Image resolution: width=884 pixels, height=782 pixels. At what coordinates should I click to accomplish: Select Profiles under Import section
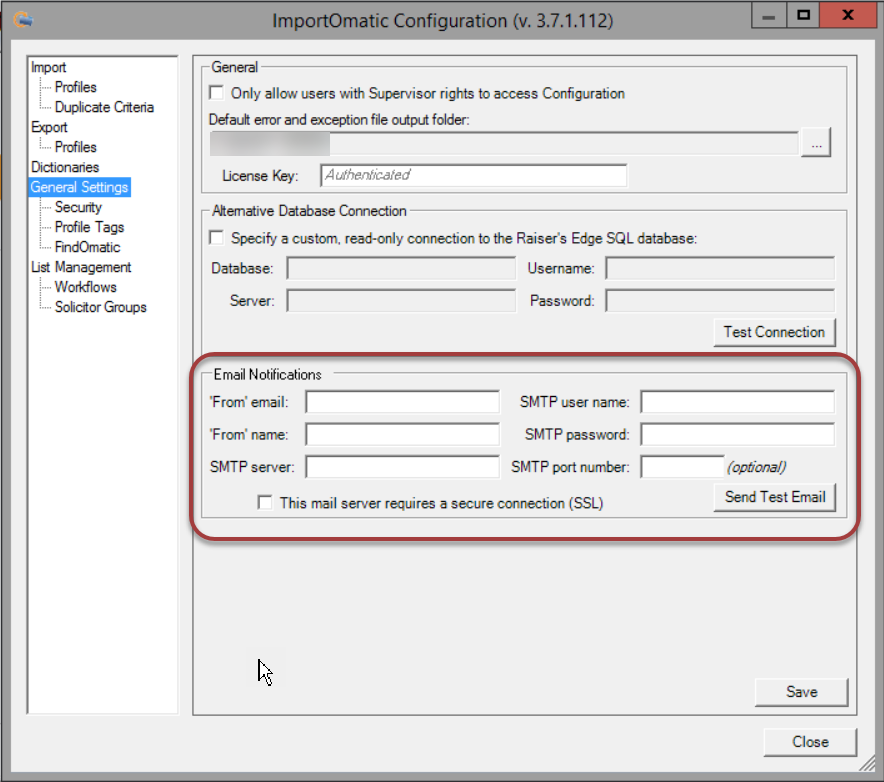(x=74, y=87)
